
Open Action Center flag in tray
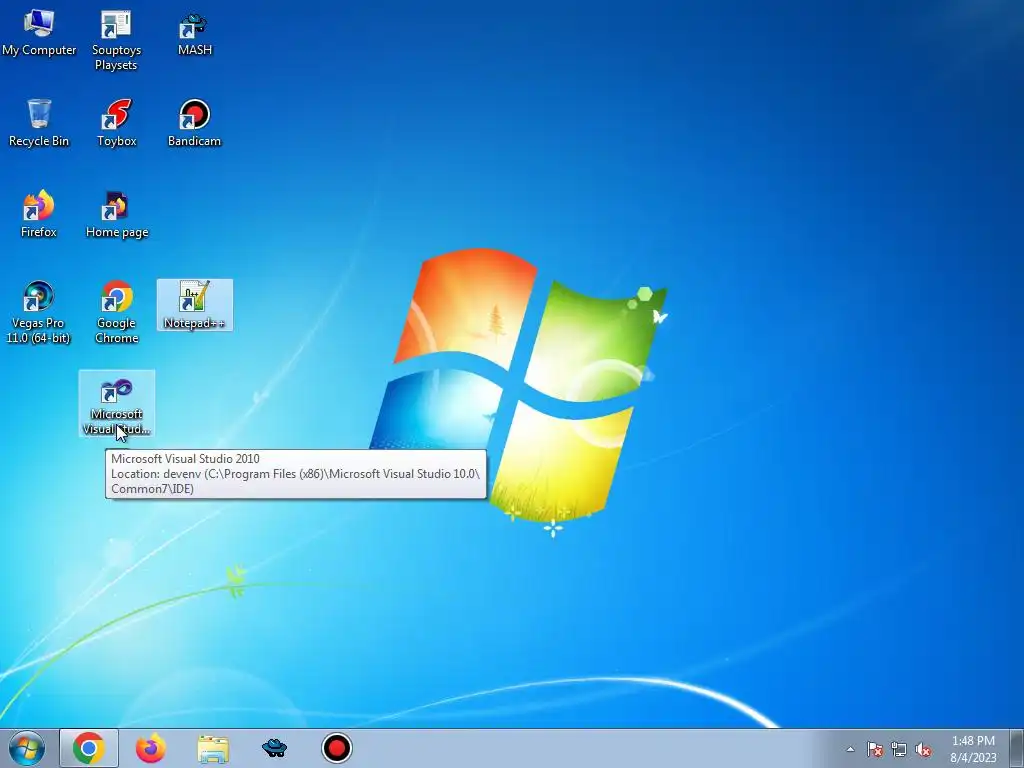[x=875, y=749]
